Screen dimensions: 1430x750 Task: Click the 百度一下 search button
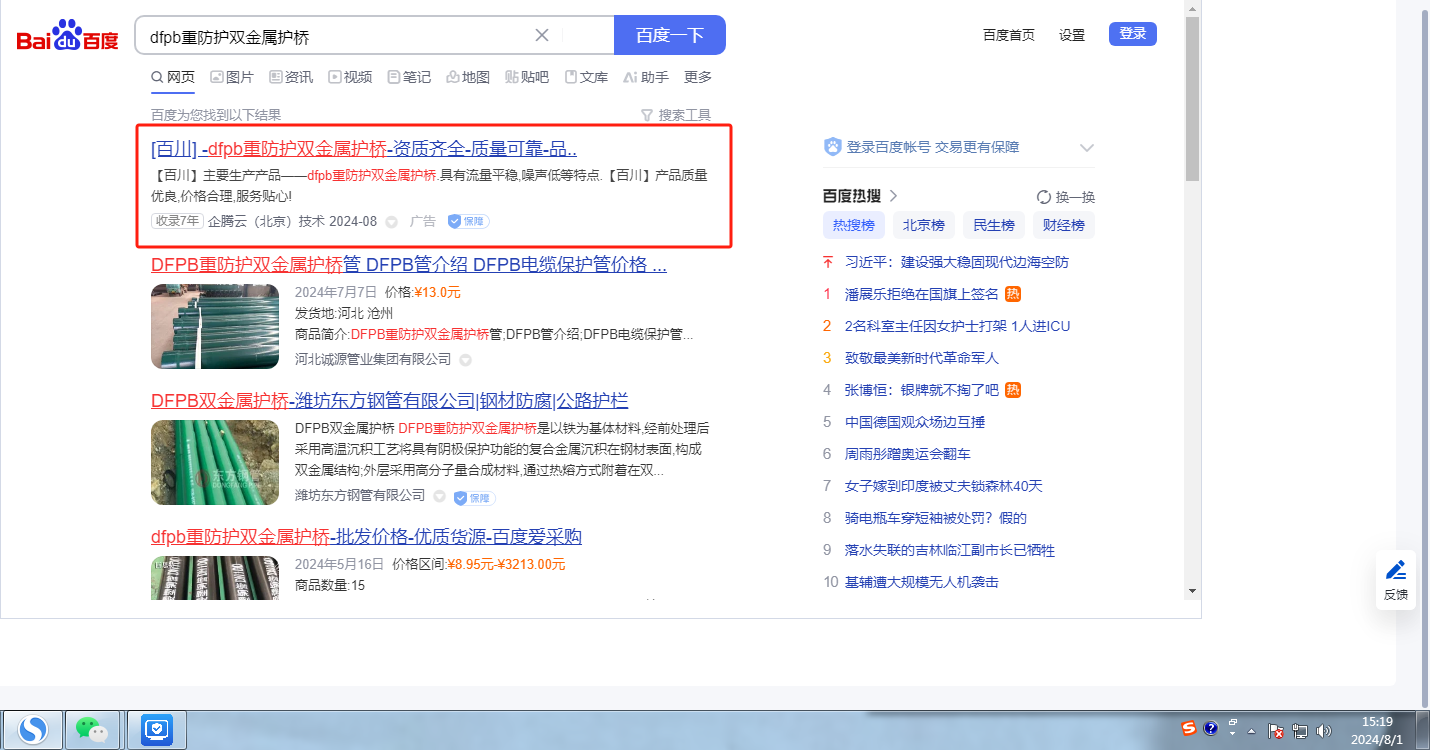click(x=670, y=35)
